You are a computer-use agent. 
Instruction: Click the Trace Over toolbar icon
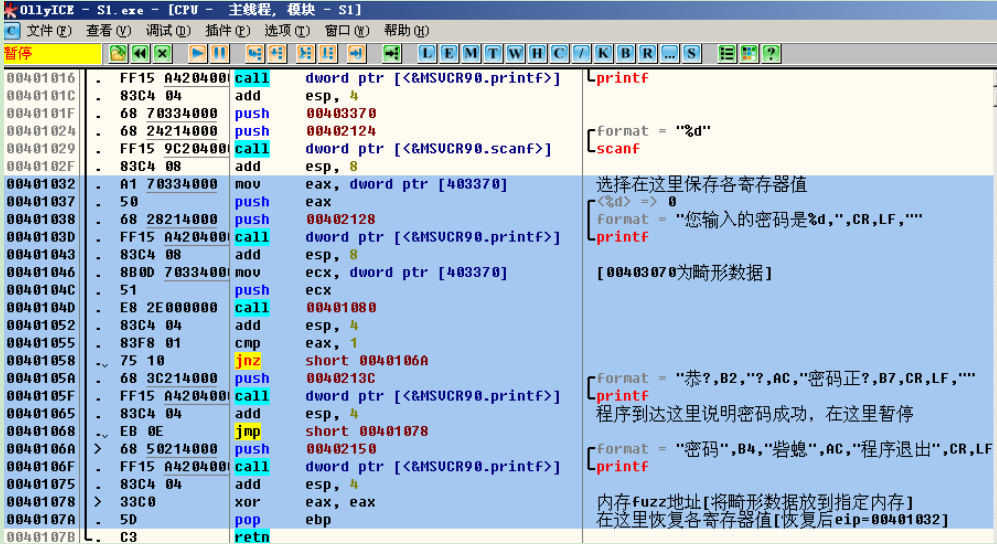point(327,53)
